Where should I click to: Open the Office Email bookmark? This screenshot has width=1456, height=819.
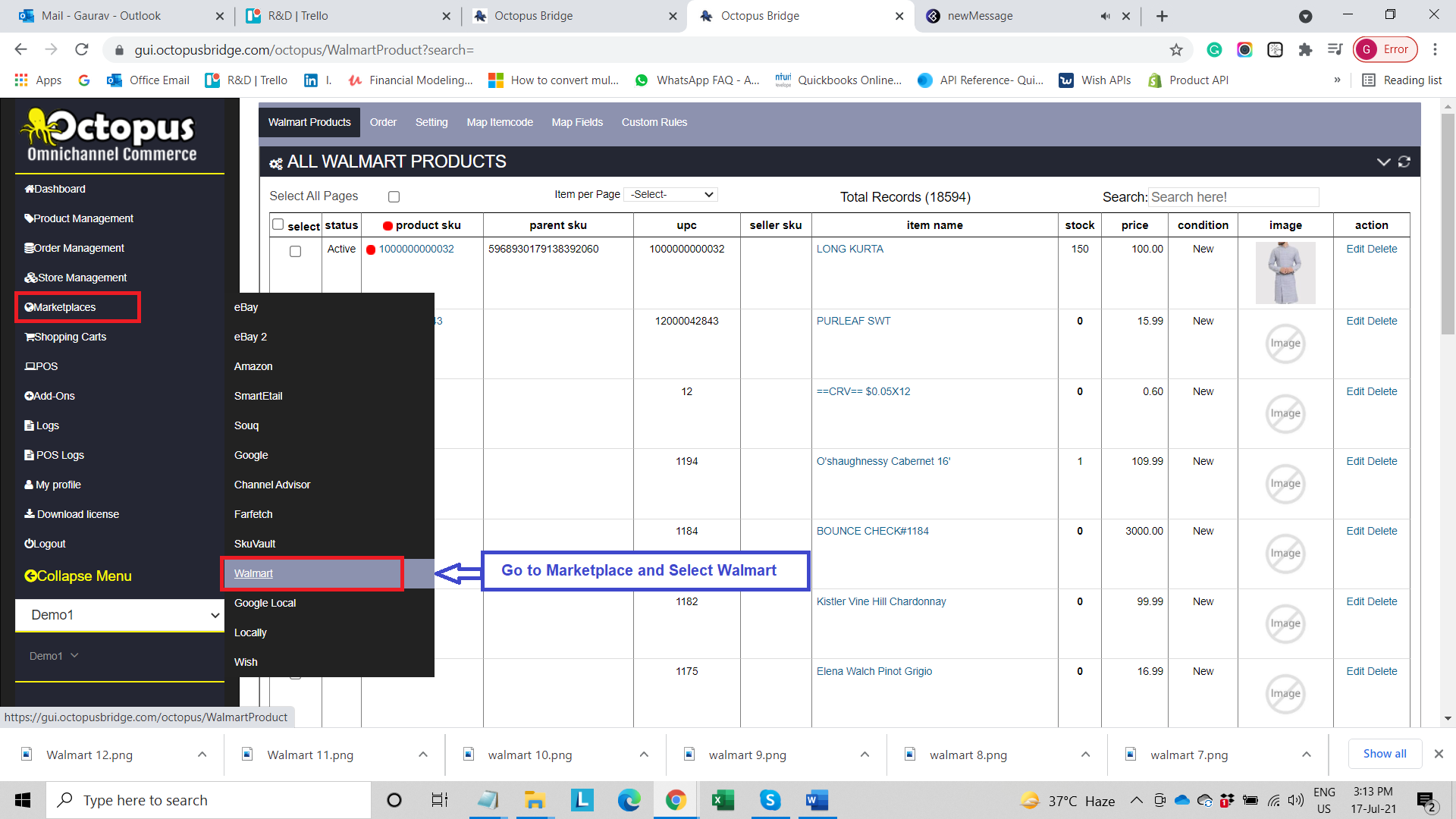[148, 80]
